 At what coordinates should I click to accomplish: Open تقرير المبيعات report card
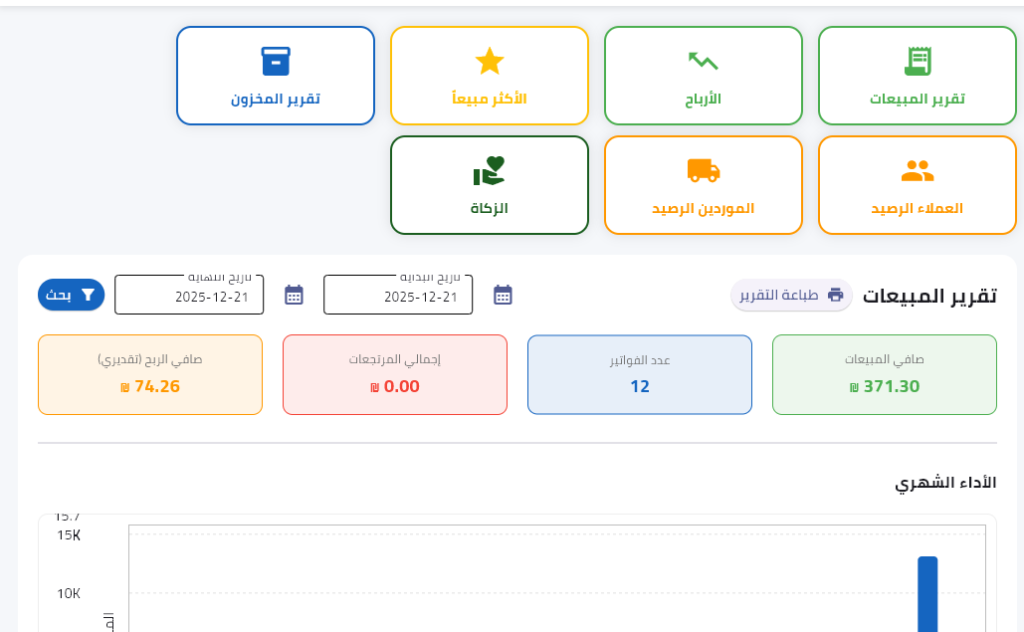[917, 76]
